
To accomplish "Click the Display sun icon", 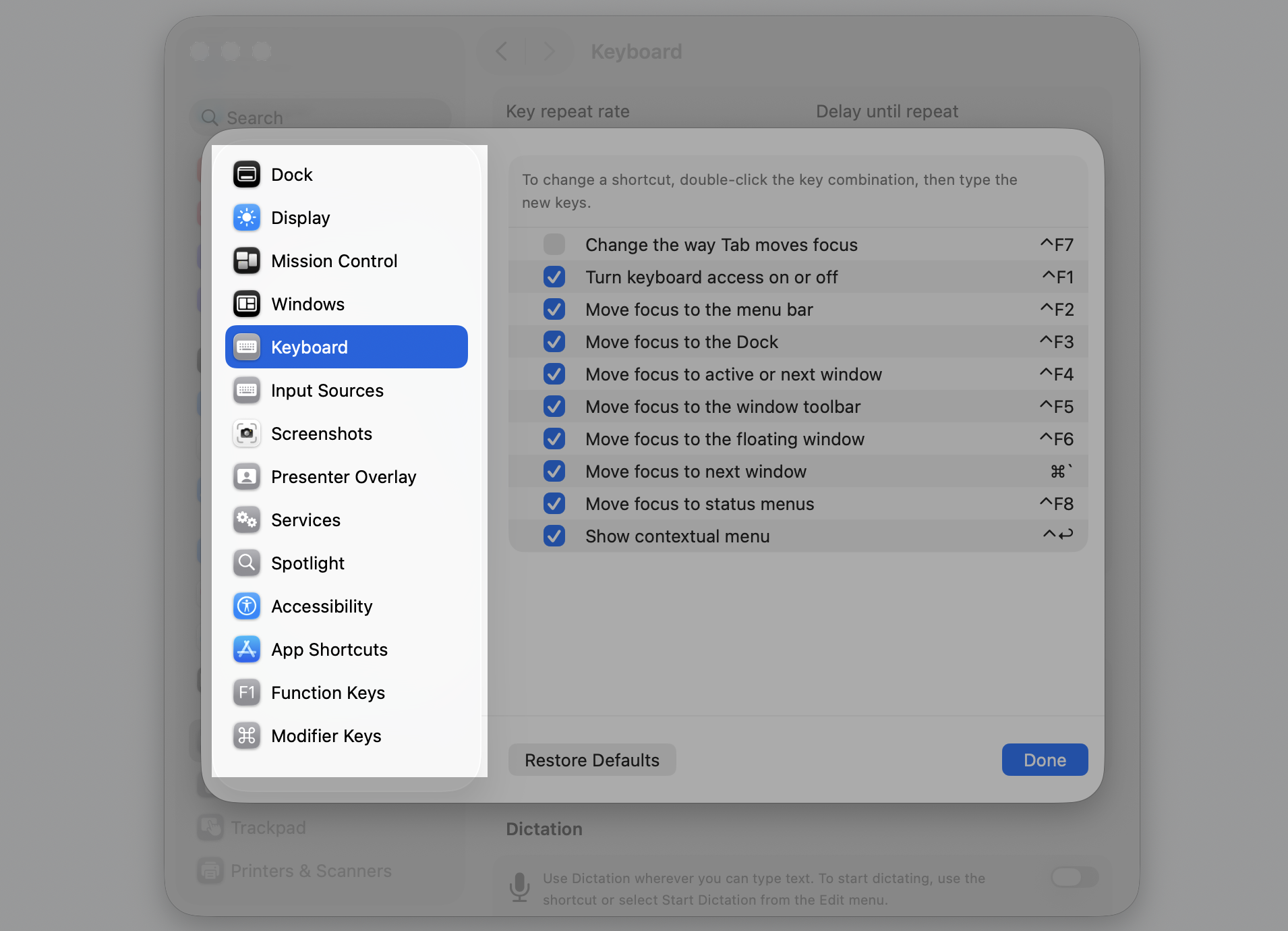I will [x=247, y=218].
